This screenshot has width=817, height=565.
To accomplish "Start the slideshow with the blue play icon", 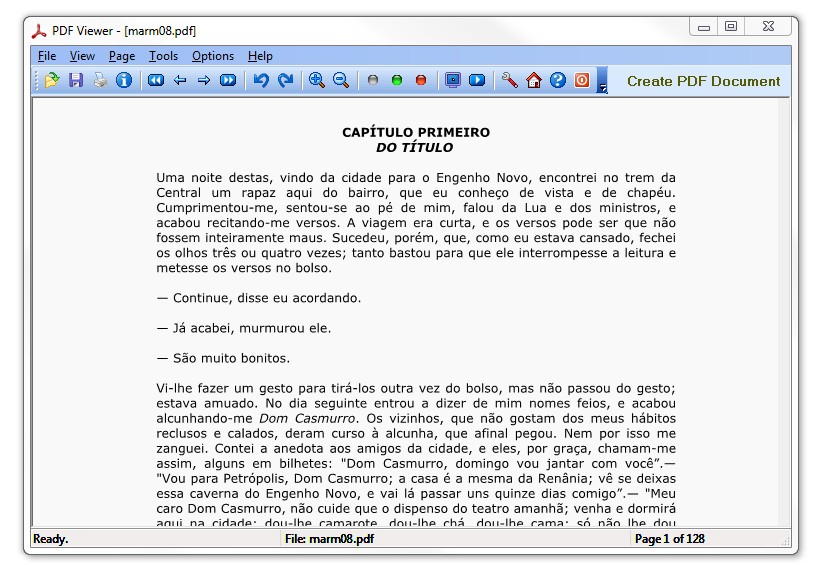I will pos(477,80).
